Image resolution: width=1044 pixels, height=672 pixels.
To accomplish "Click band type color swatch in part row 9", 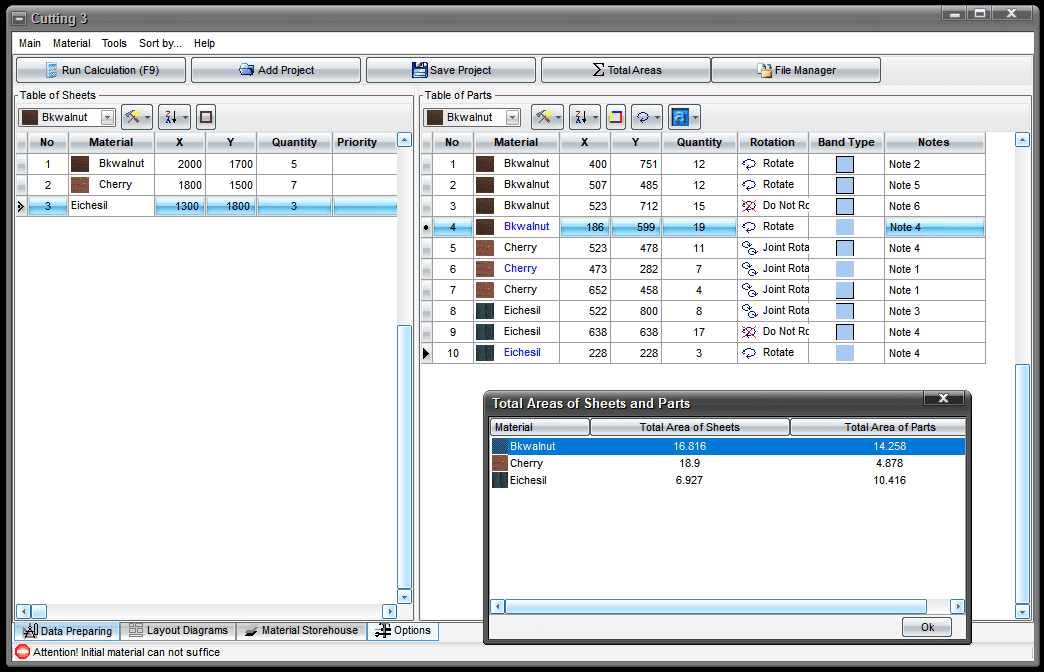I will point(845,332).
